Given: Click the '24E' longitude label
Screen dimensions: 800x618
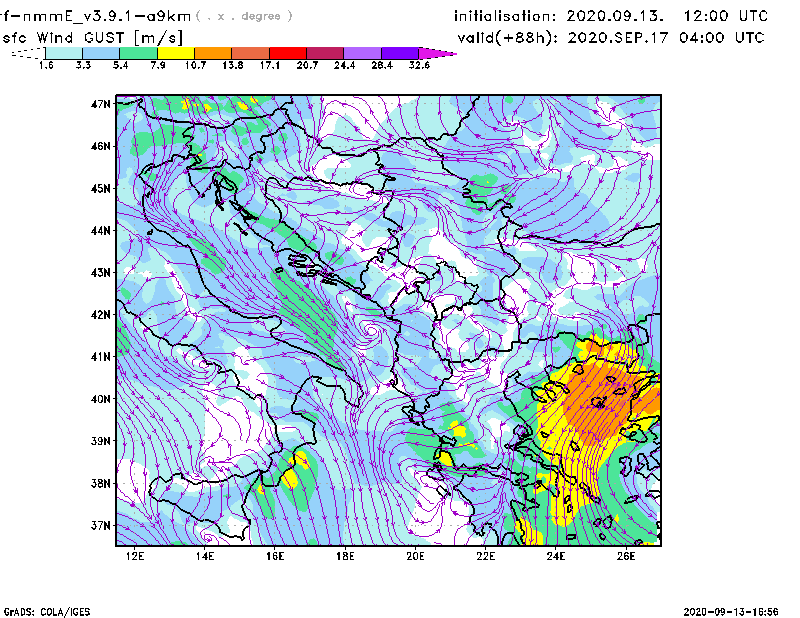Looking at the screenshot, I should (556, 556).
